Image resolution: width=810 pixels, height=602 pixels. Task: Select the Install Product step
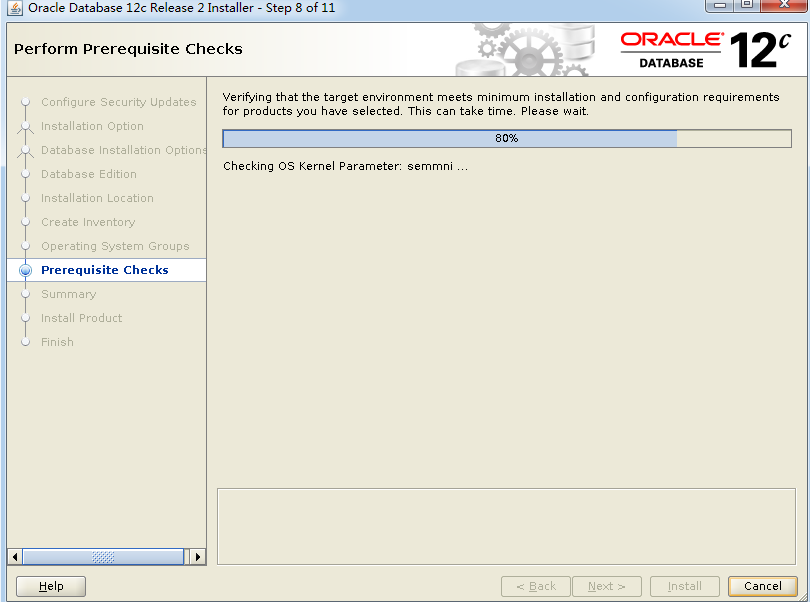coord(82,318)
